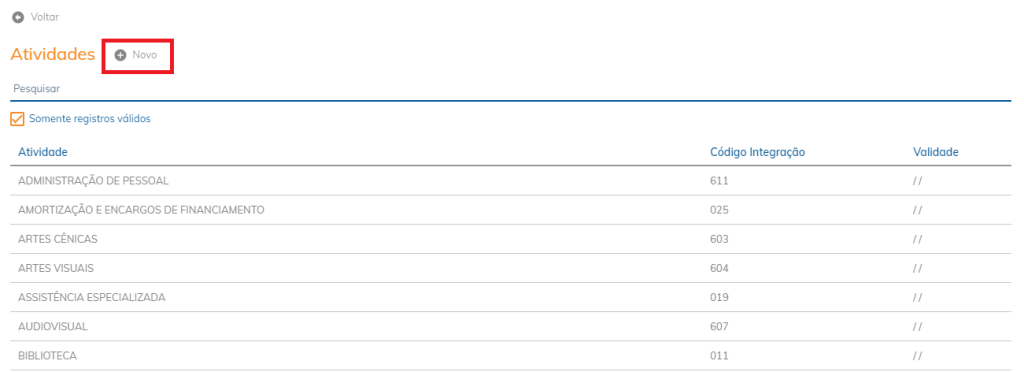1024x372 pixels.
Task: Open the ARTES CÊNICAS activity
Action: pos(511,239)
